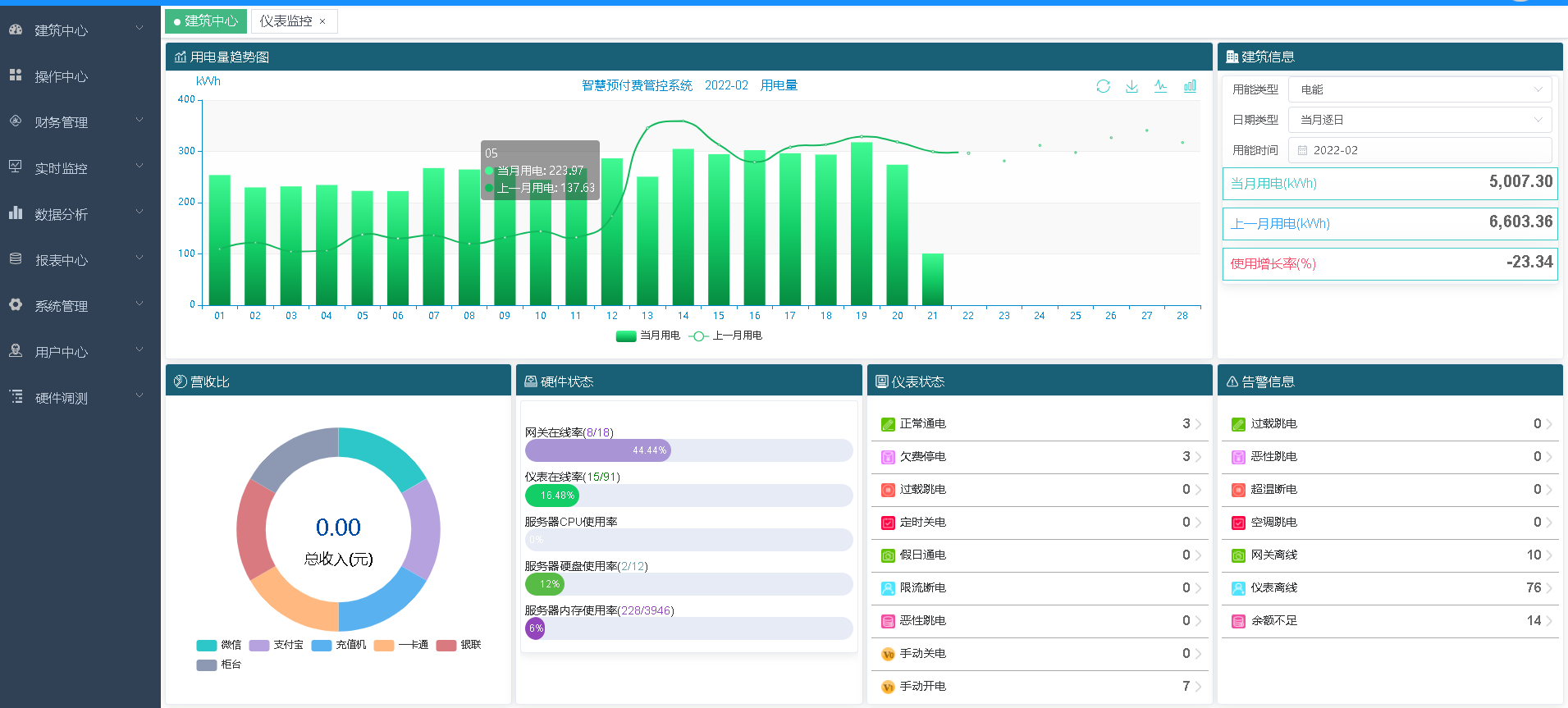Toggle 微信 legend in revenue chart

[x=219, y=645]
